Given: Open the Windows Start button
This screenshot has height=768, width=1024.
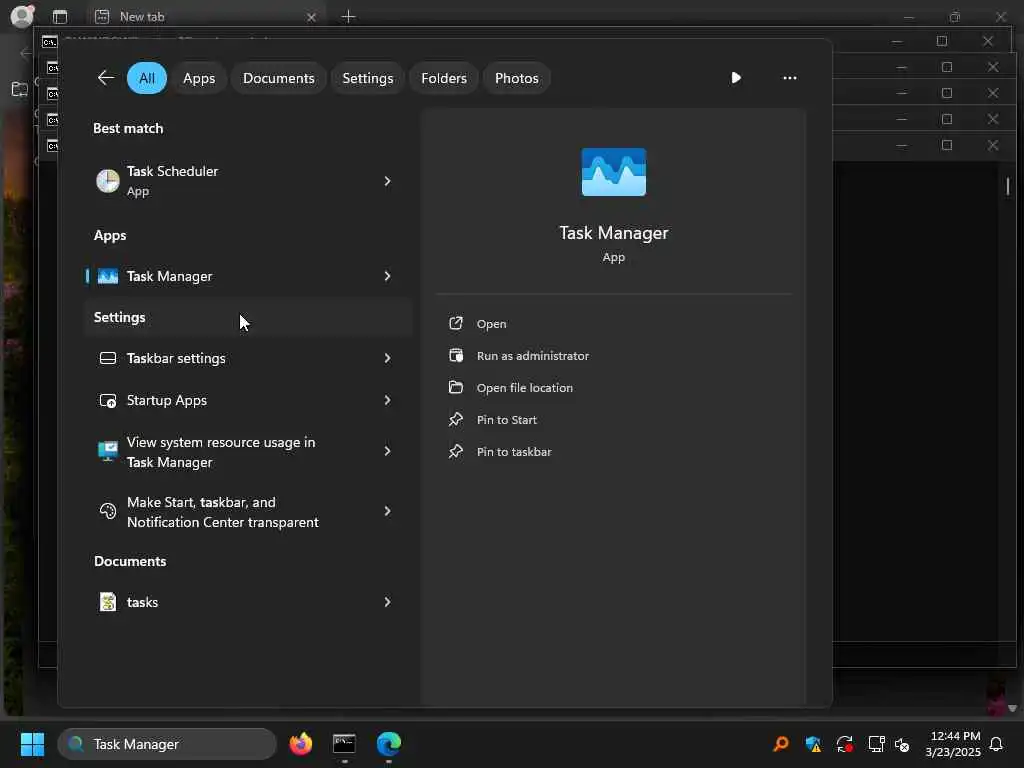Looking at the screenshot, I should (x=32, y=744).
